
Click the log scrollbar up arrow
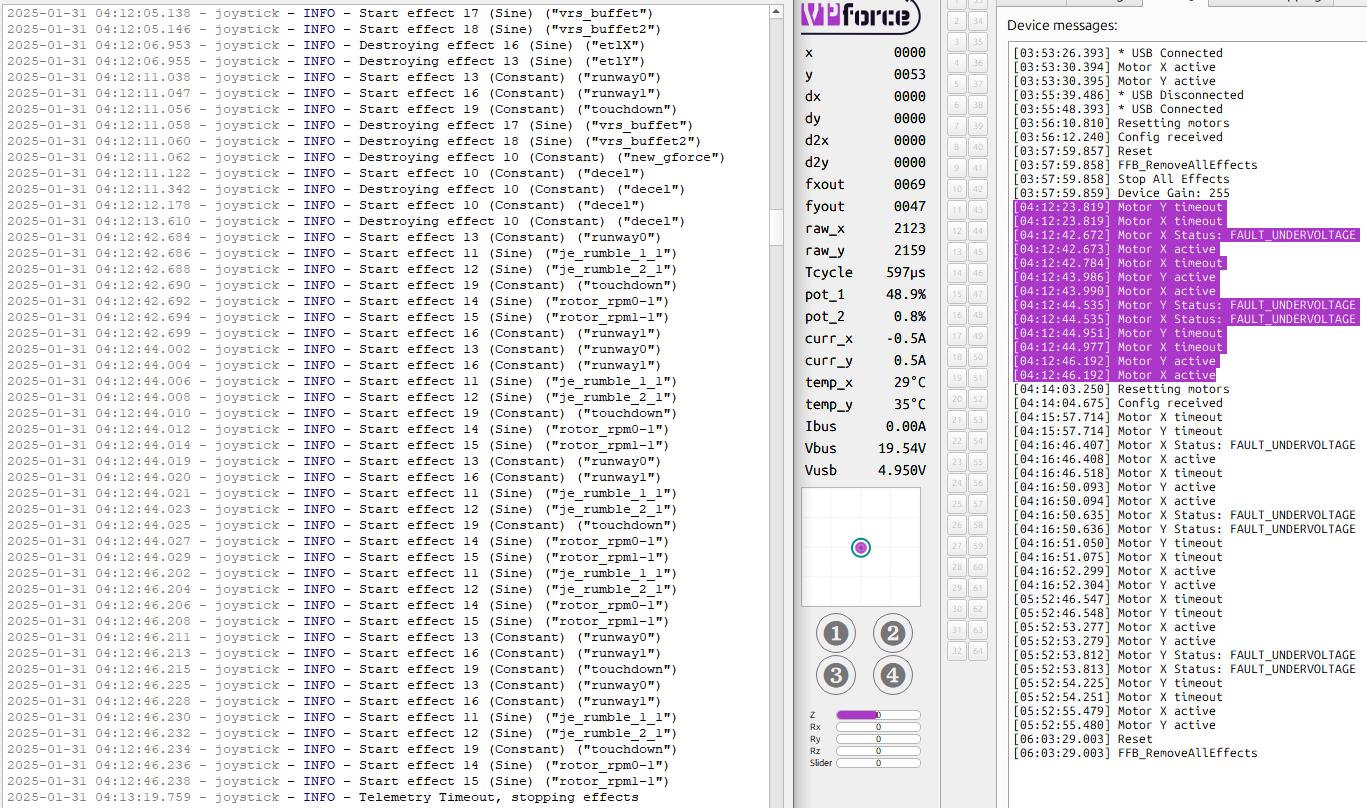[777, 11]
